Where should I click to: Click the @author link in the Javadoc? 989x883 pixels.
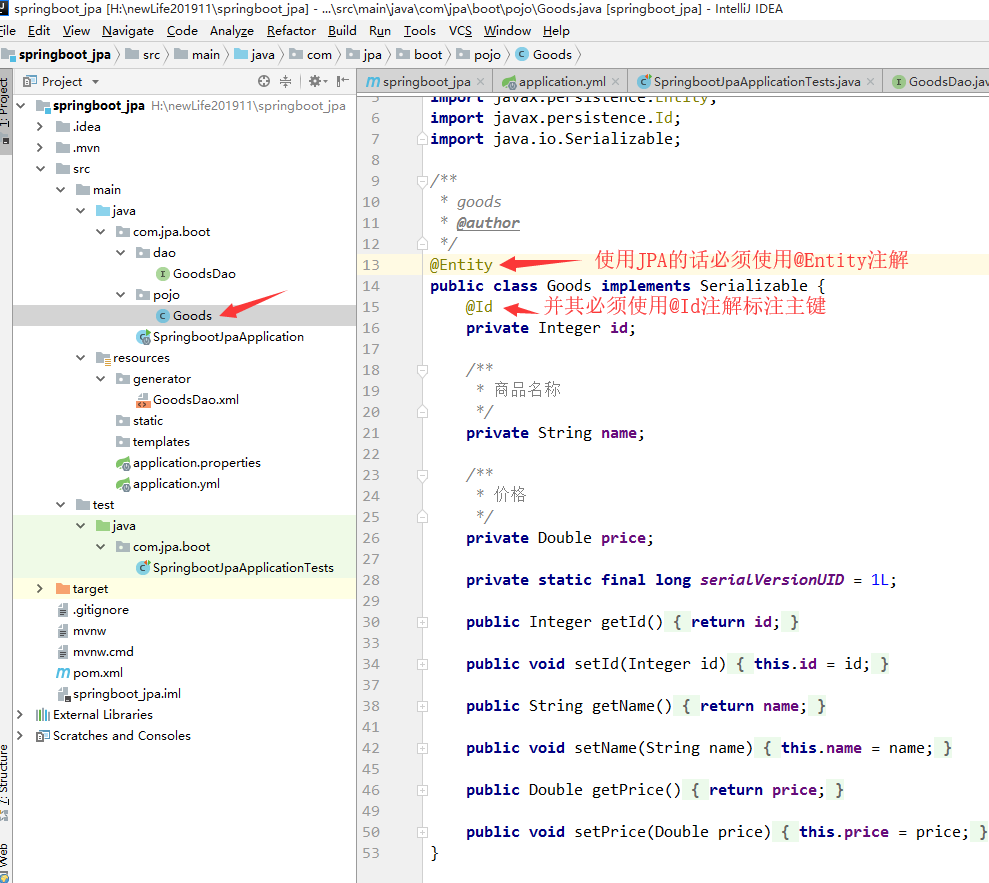pyautogui.click(x=487, y=222)
